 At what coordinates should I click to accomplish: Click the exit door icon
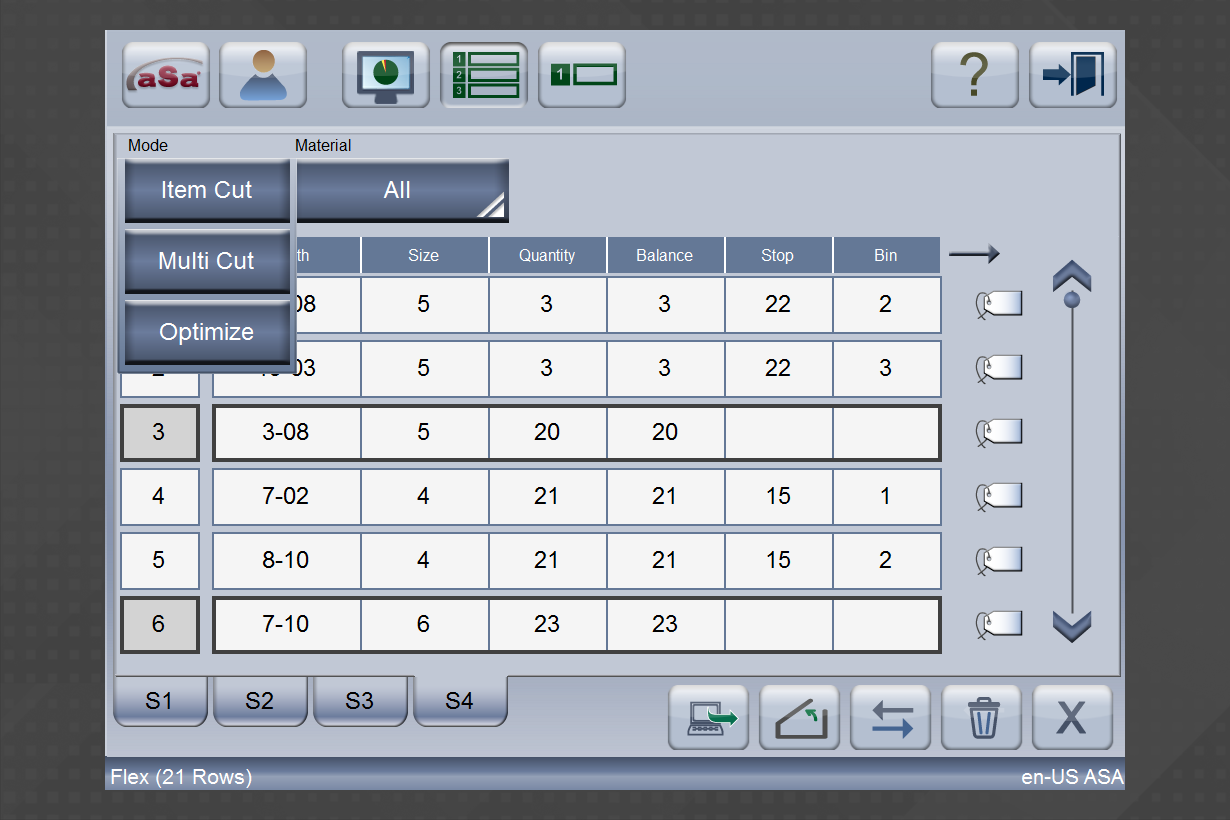pos(1072,75)
